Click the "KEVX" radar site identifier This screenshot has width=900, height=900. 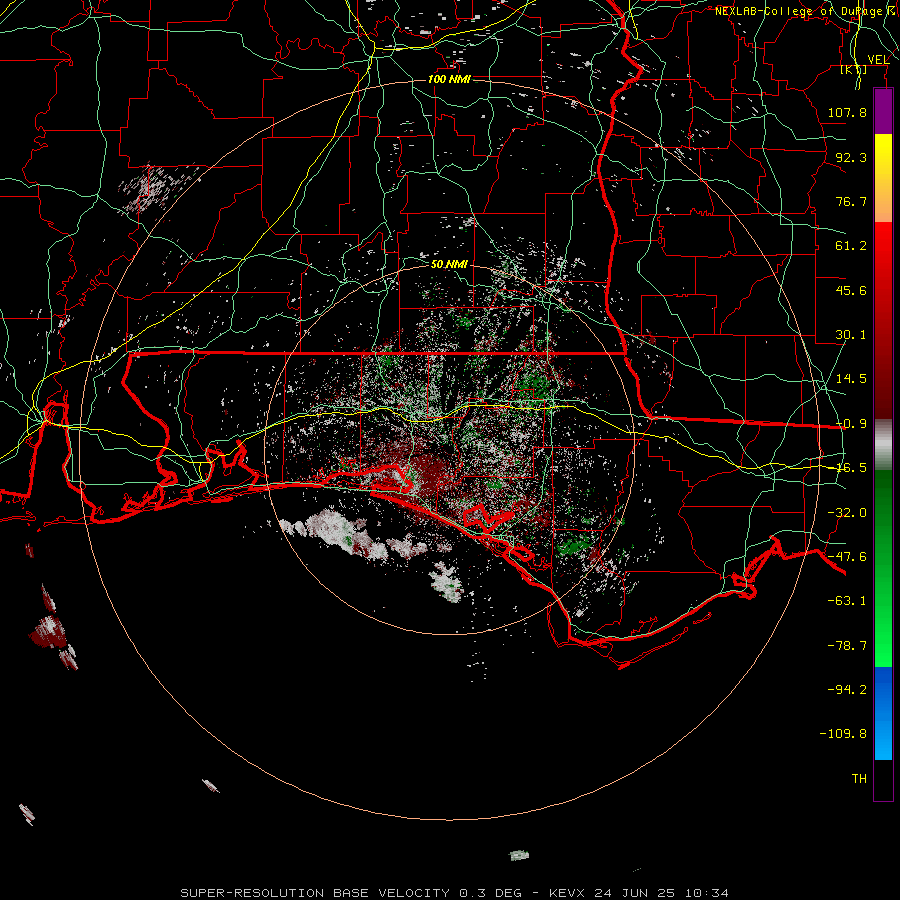point(567,893)
